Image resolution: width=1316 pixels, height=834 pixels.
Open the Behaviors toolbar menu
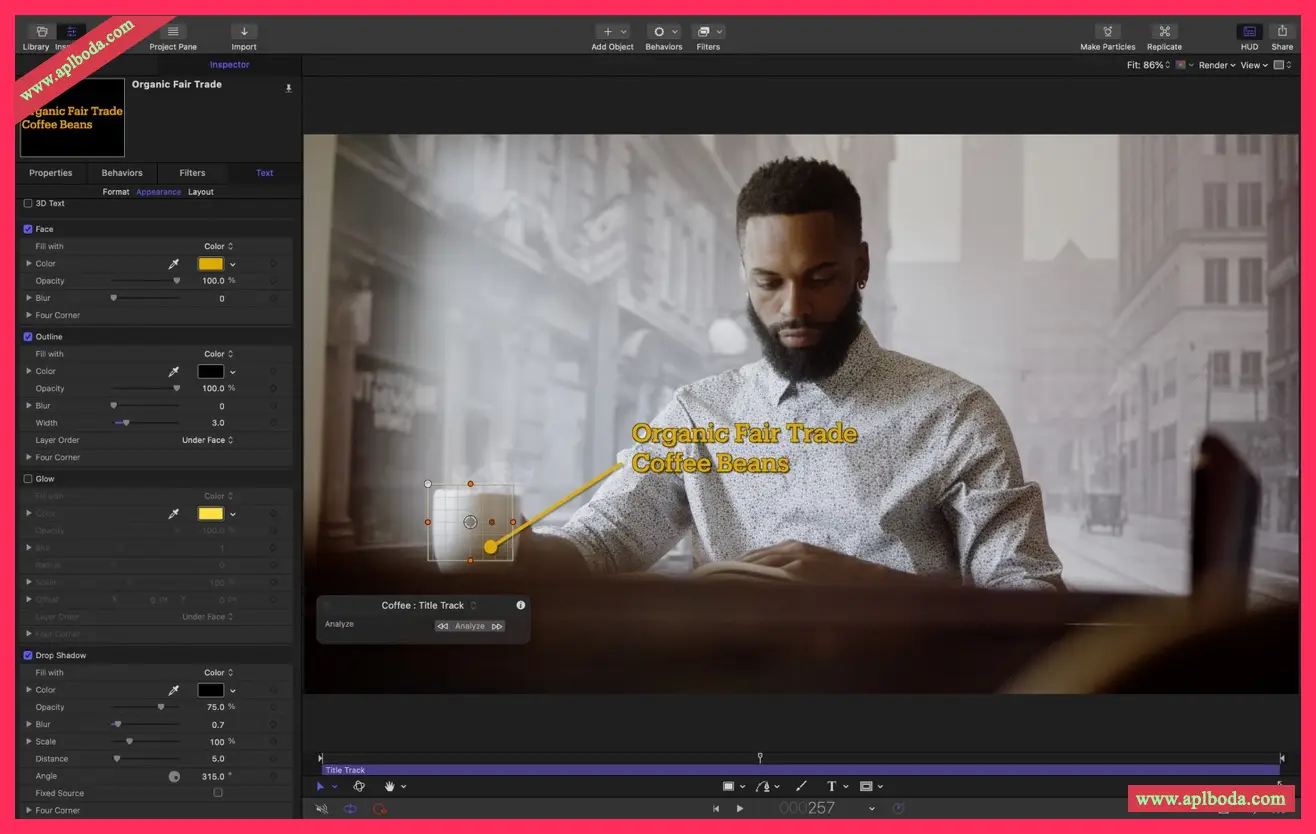(664, 32)
